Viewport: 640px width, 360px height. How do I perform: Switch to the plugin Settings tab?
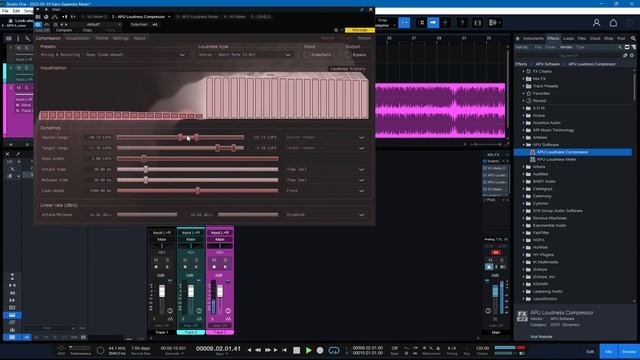coord(121,38)
